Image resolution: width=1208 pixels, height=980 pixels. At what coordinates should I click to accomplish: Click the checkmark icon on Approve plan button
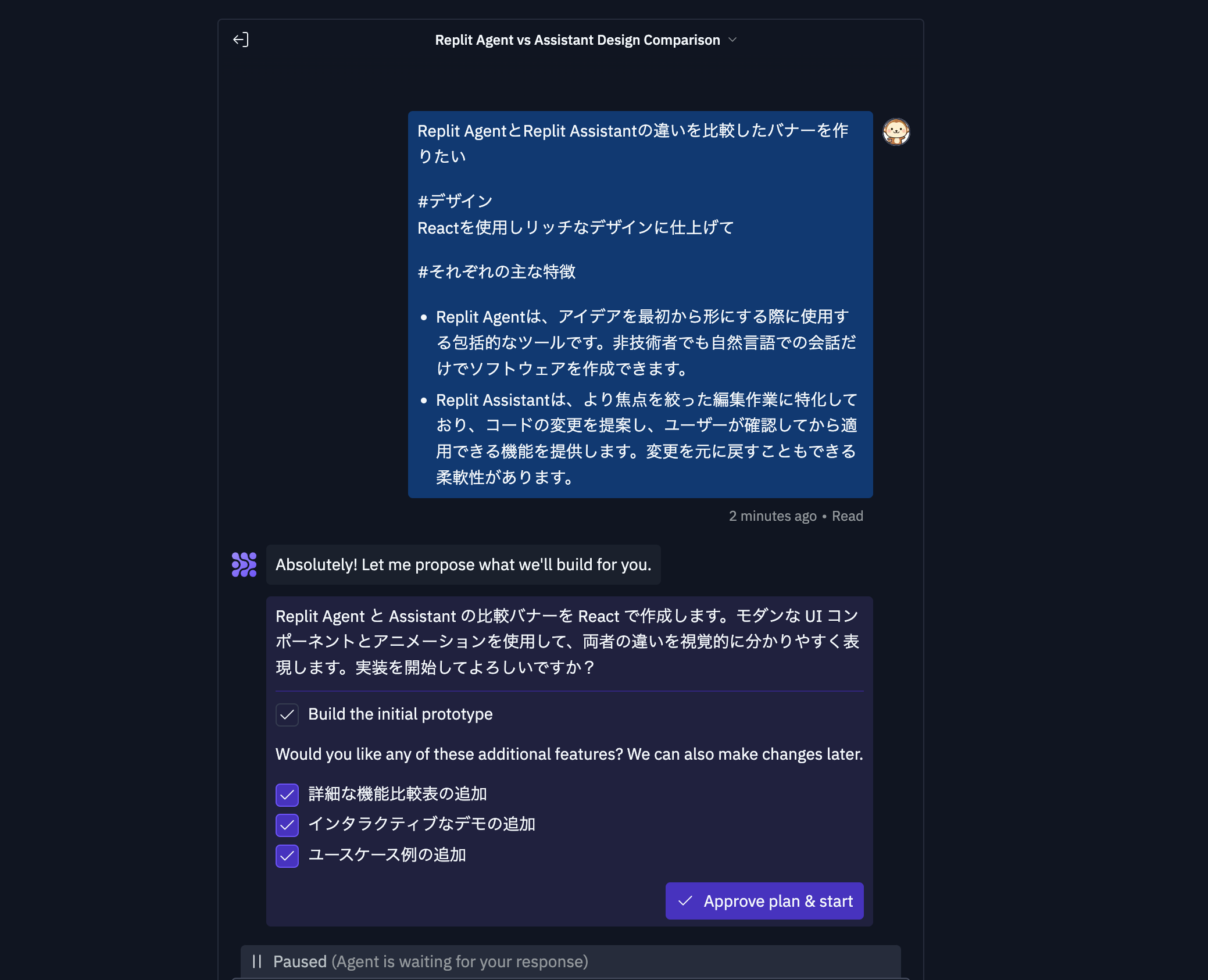click(x=686, y=900)
